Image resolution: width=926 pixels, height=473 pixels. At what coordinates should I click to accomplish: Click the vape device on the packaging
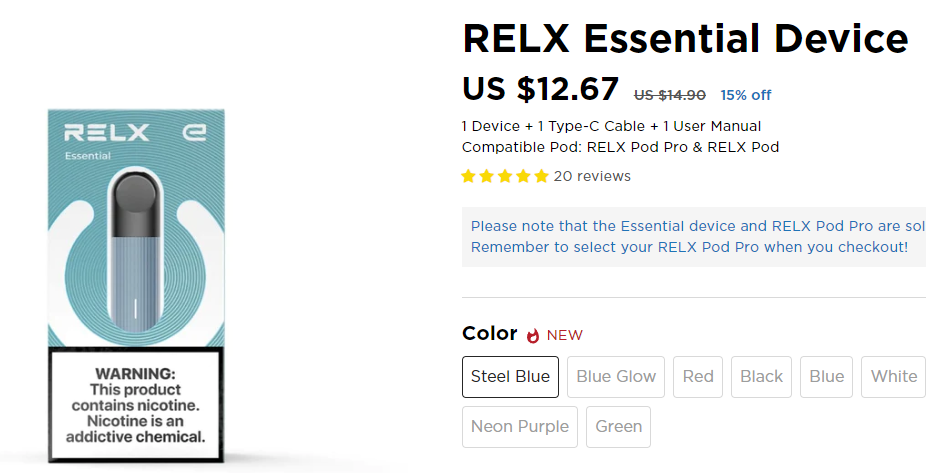pyautogui.click(x=135, y=248)
